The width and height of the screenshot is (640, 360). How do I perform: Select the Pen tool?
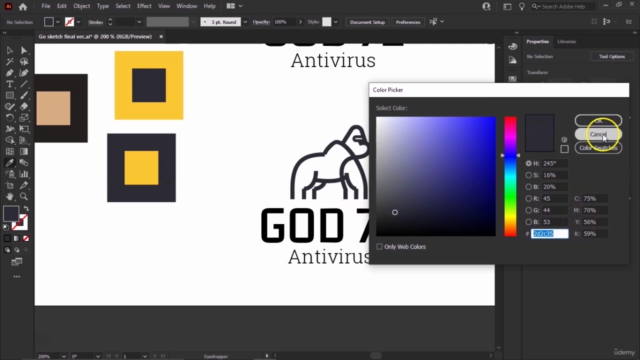coord(9,73)
